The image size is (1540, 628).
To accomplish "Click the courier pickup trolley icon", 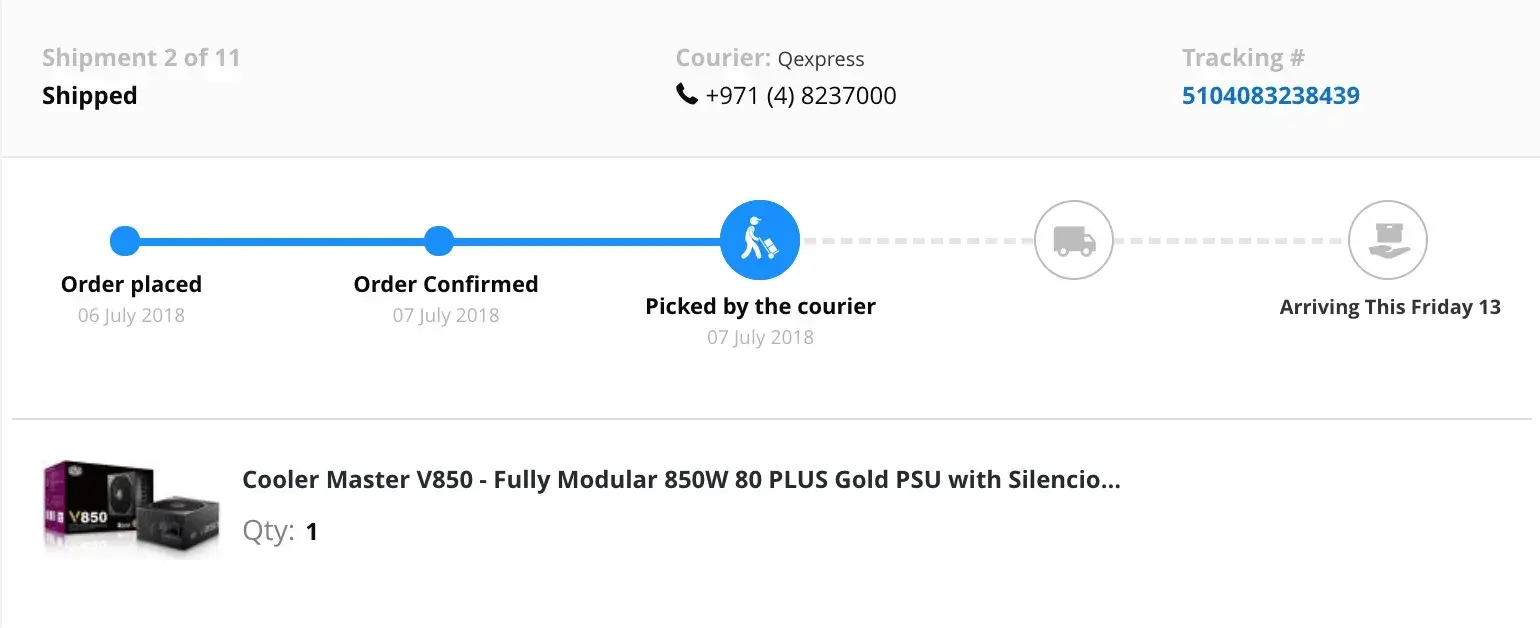I will click(760, 241).
